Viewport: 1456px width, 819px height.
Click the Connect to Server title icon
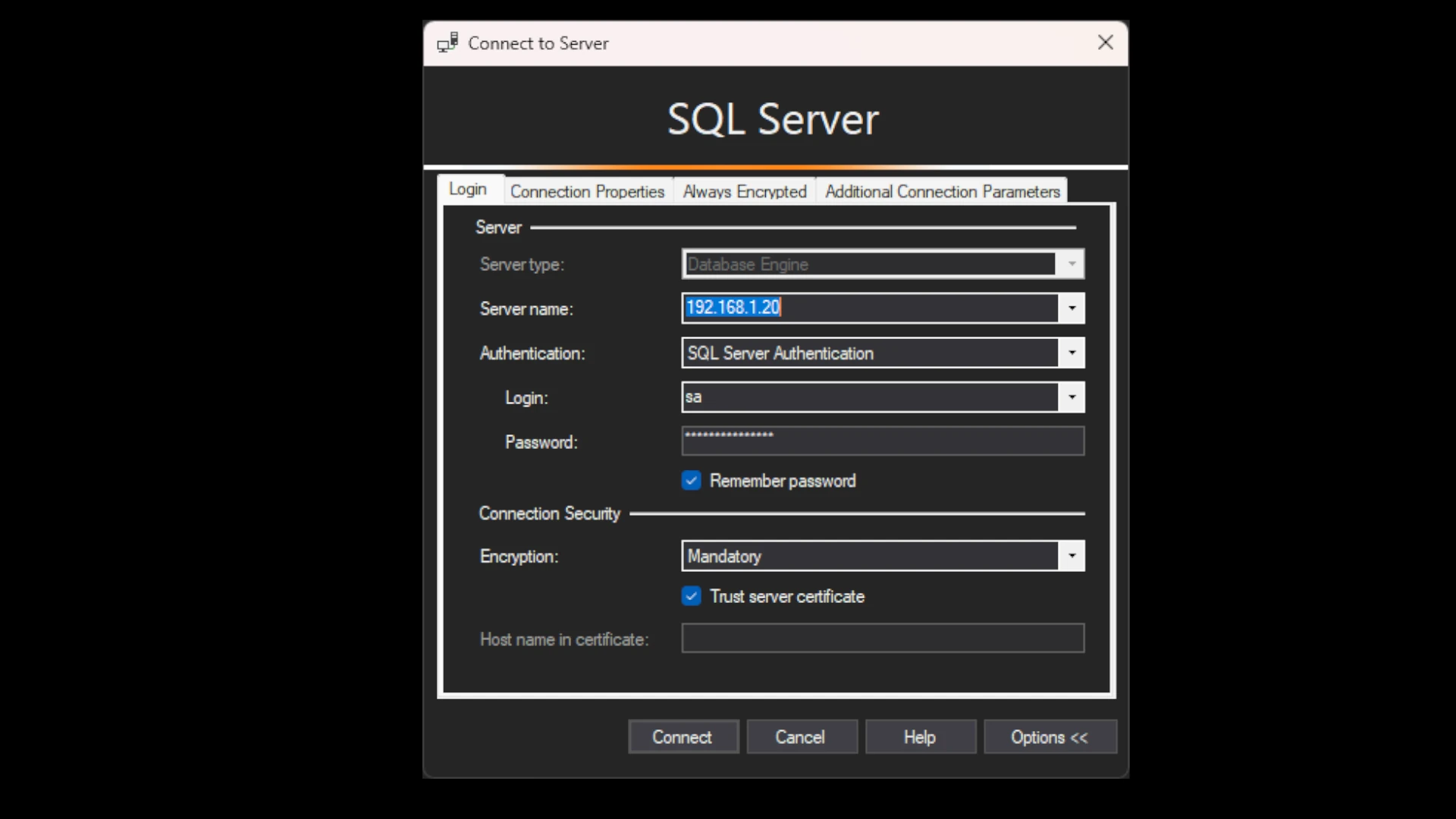(447, 42)
